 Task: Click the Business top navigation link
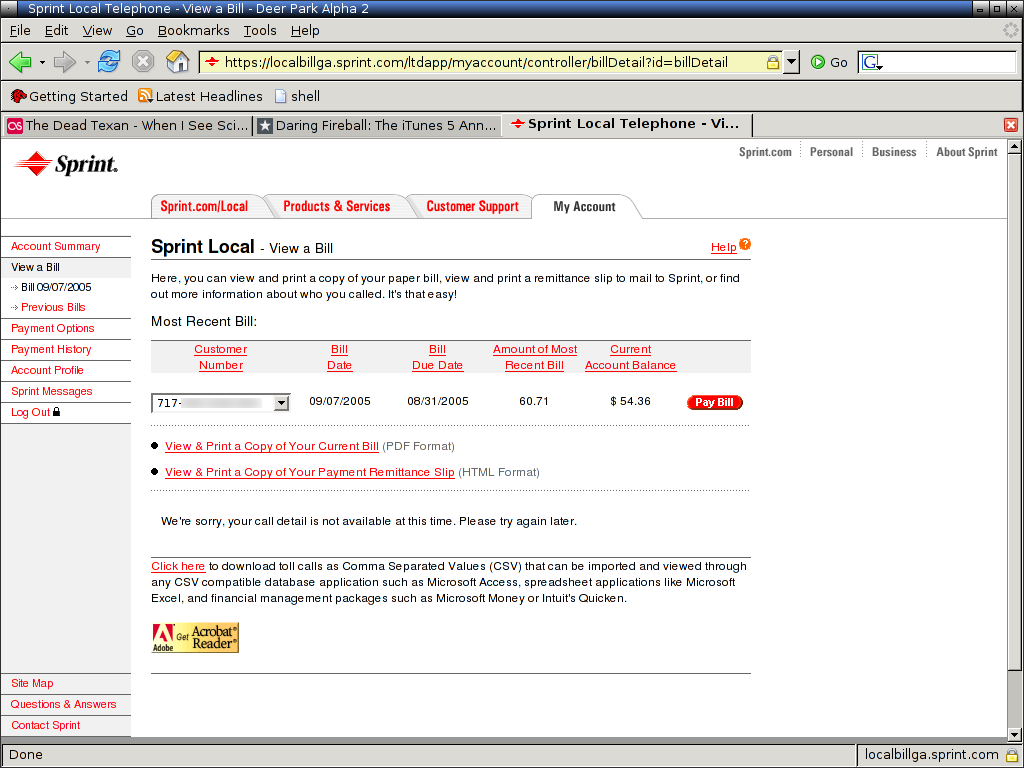point(894,152)
